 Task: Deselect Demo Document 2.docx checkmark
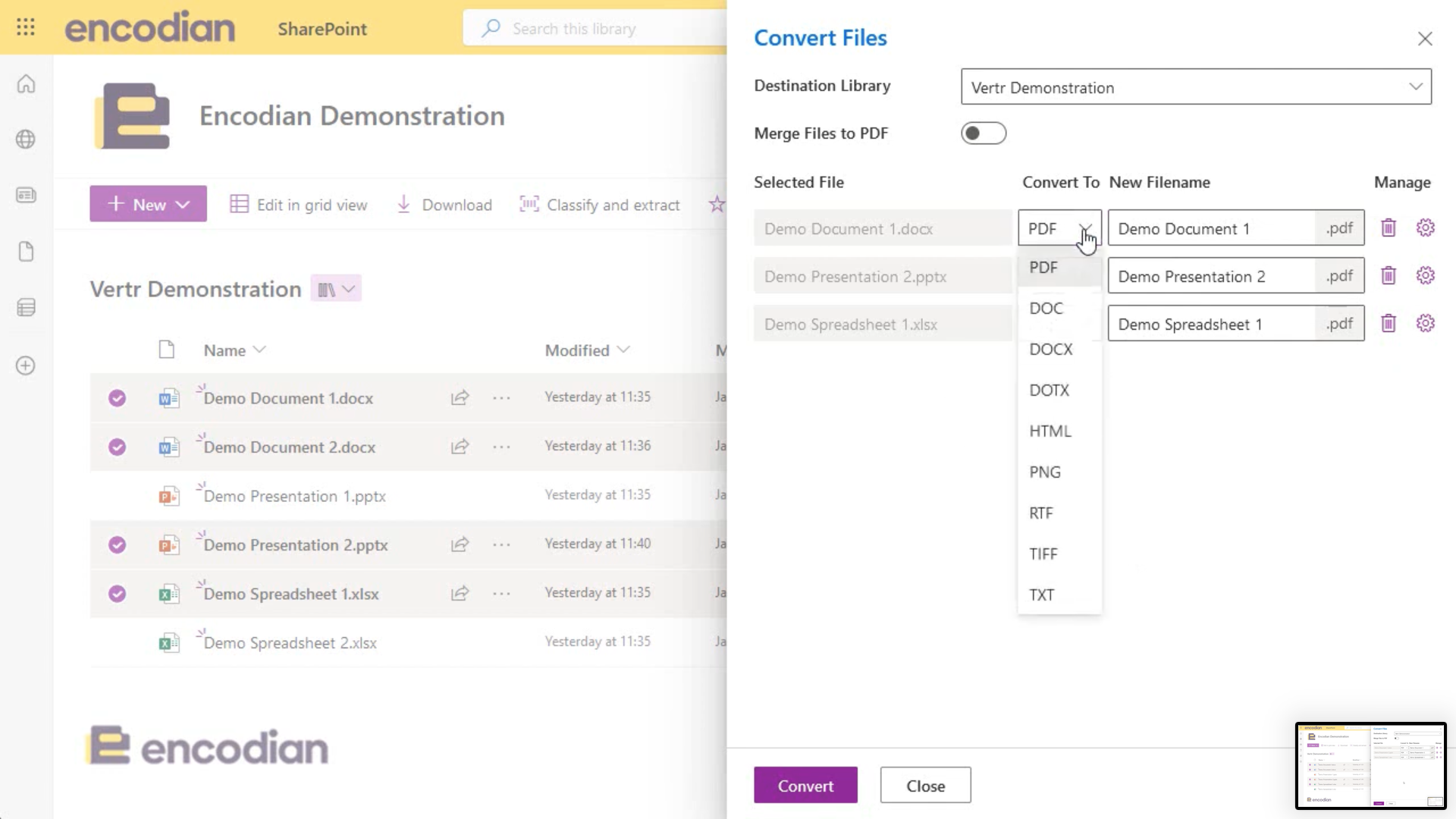(x=117, y=447)
